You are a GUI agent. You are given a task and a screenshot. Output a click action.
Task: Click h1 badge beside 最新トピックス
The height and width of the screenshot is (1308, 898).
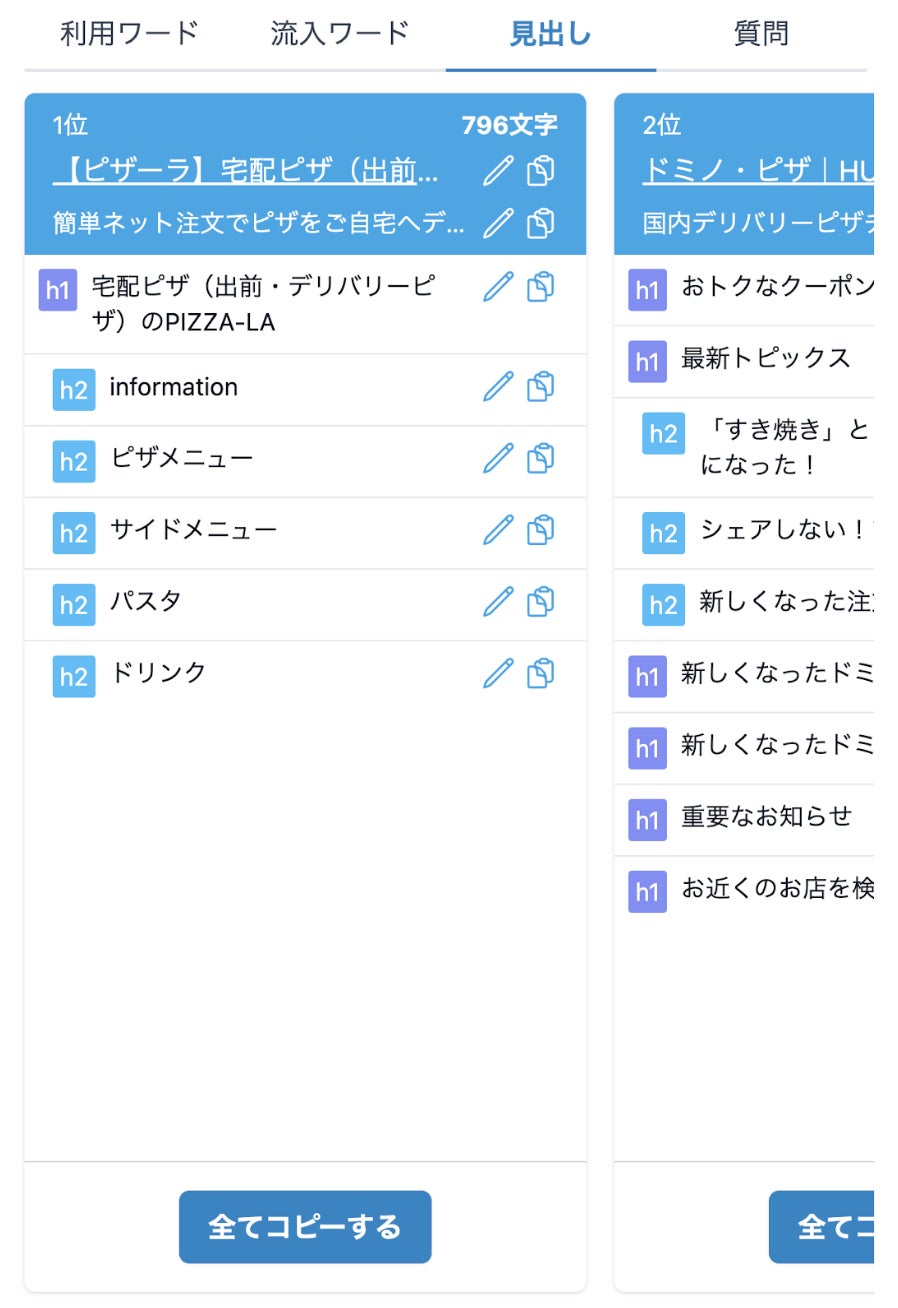[x=647, y=361]
